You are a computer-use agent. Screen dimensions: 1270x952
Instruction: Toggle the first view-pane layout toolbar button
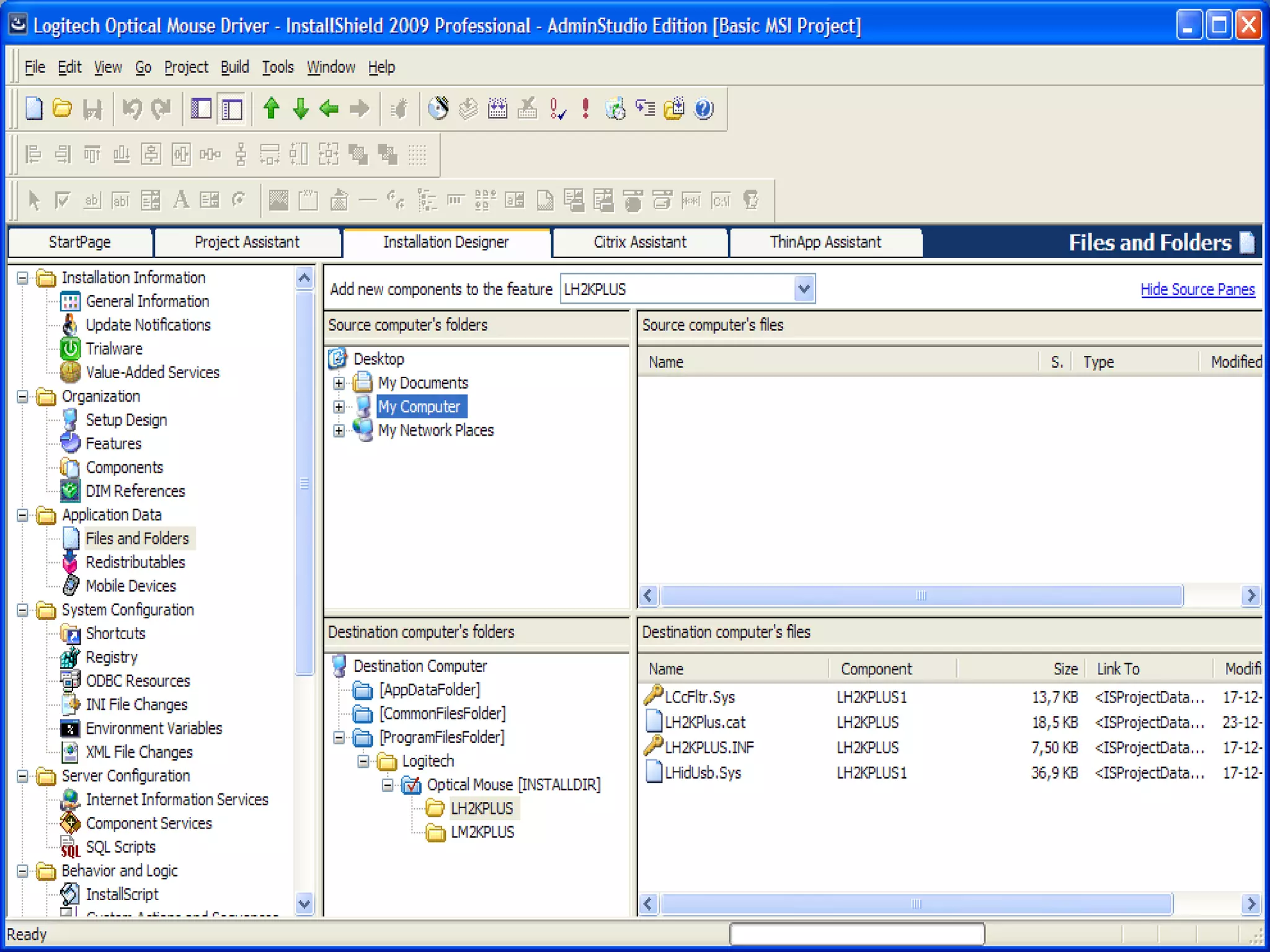point(201,109)
